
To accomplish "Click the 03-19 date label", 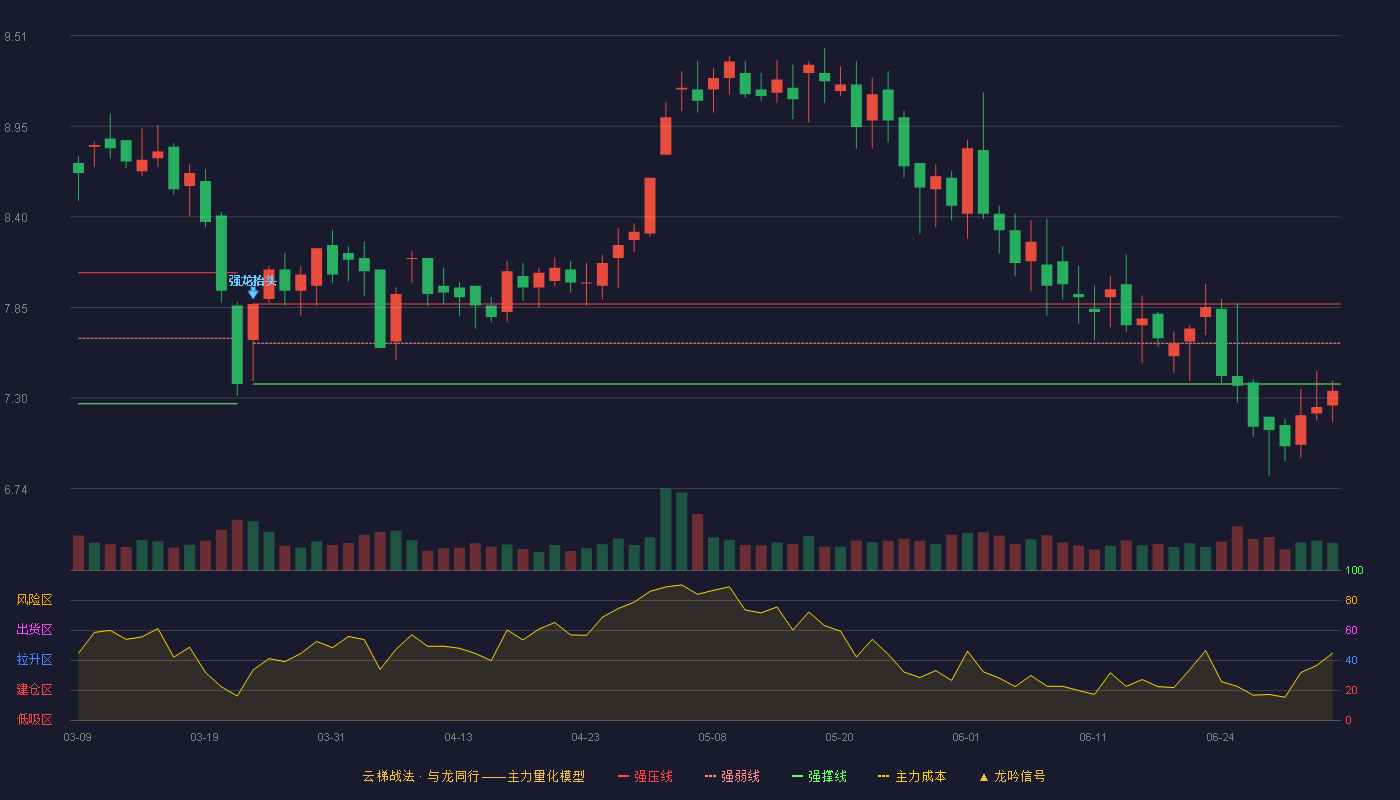I will pyautogui.click(x=204, y=737).
